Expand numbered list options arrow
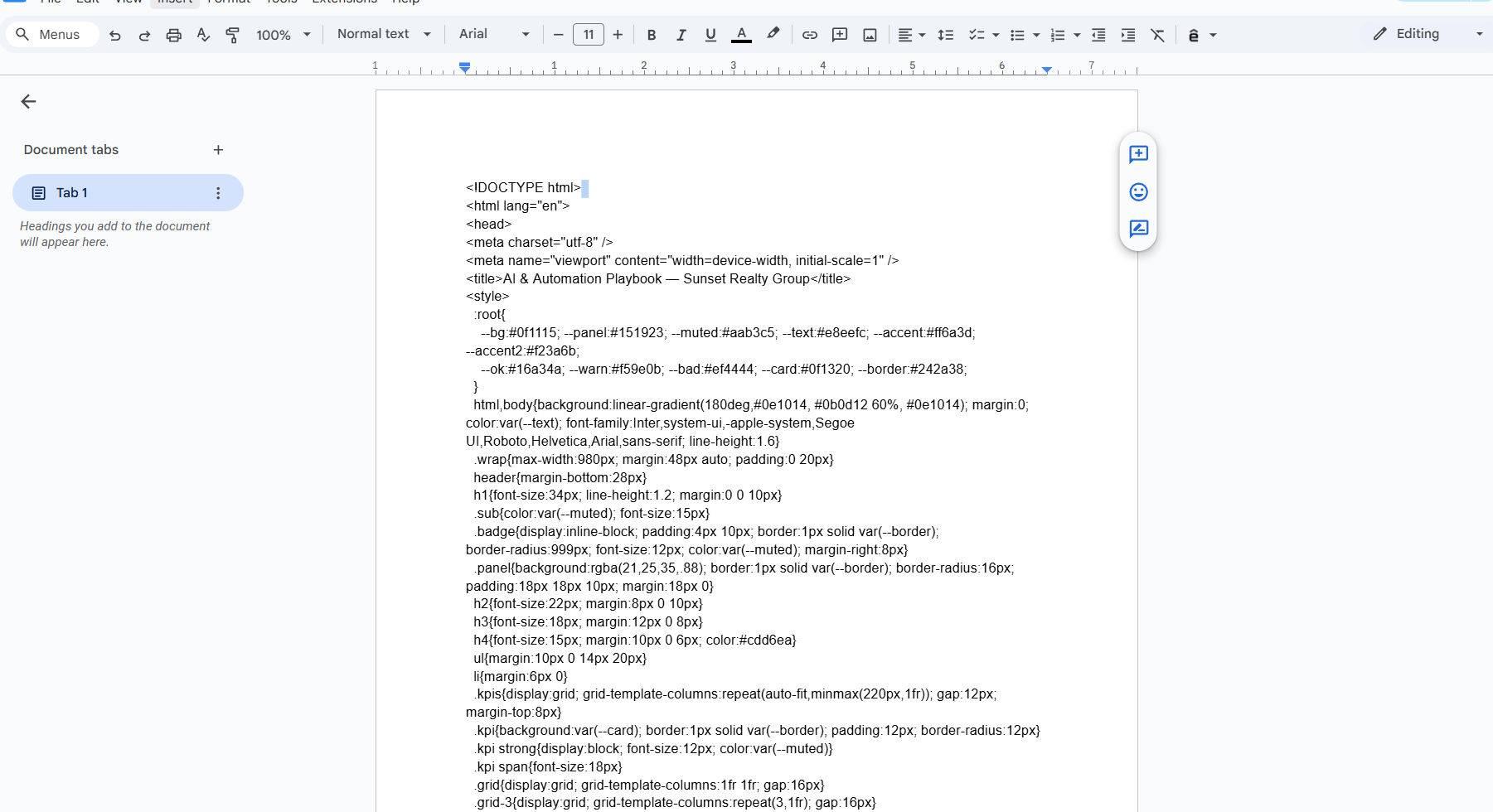 pyautogui.click(x=1077, y=35)
